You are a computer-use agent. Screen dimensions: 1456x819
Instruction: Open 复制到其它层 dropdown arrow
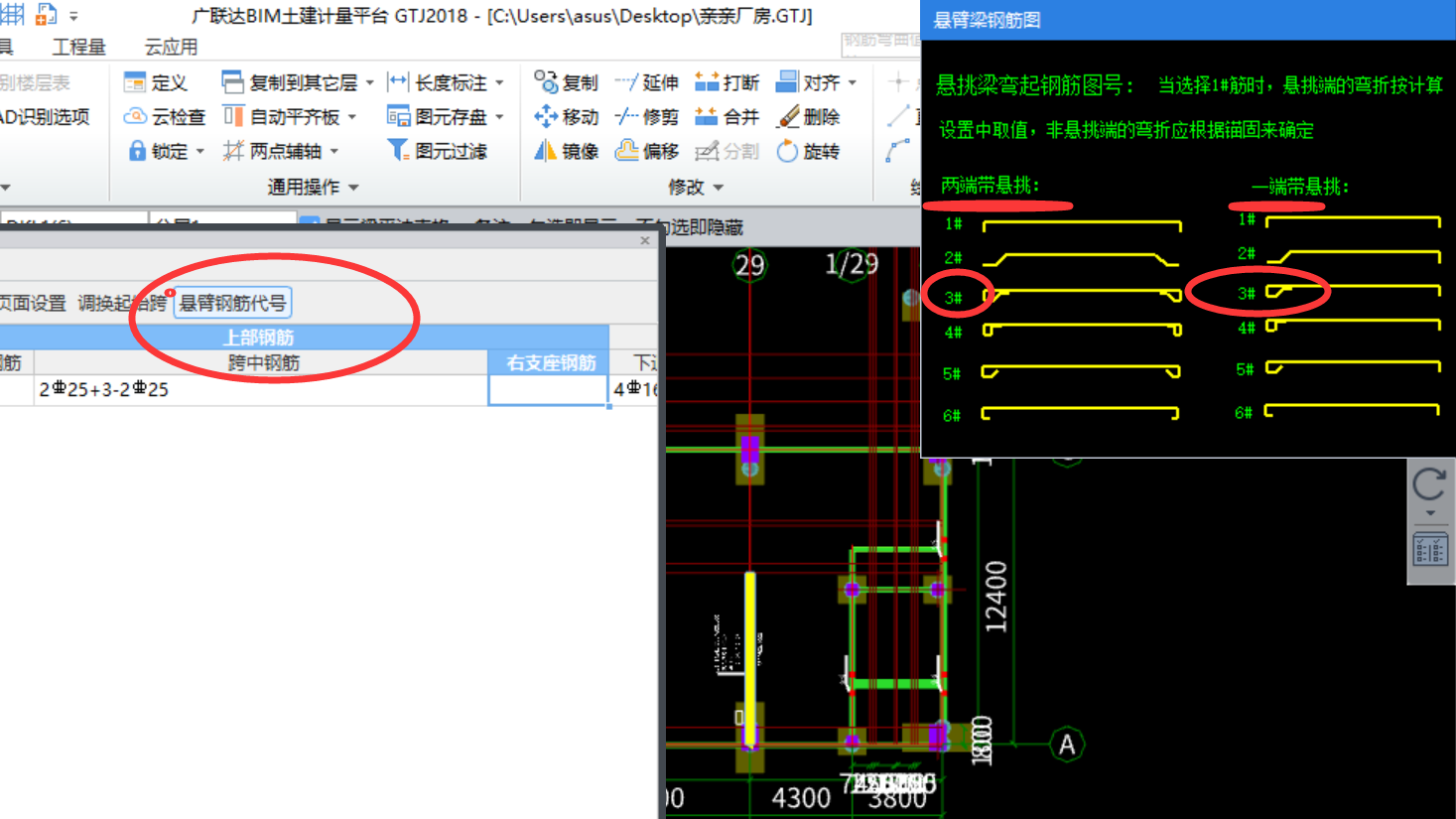point(370,82)
